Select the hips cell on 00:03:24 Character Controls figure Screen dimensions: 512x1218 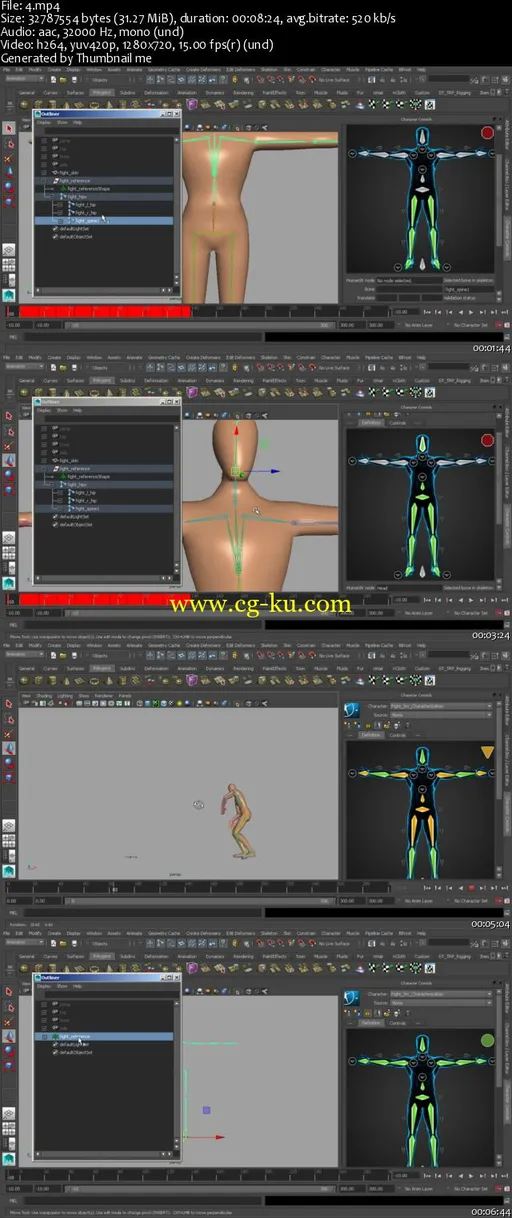424,497
